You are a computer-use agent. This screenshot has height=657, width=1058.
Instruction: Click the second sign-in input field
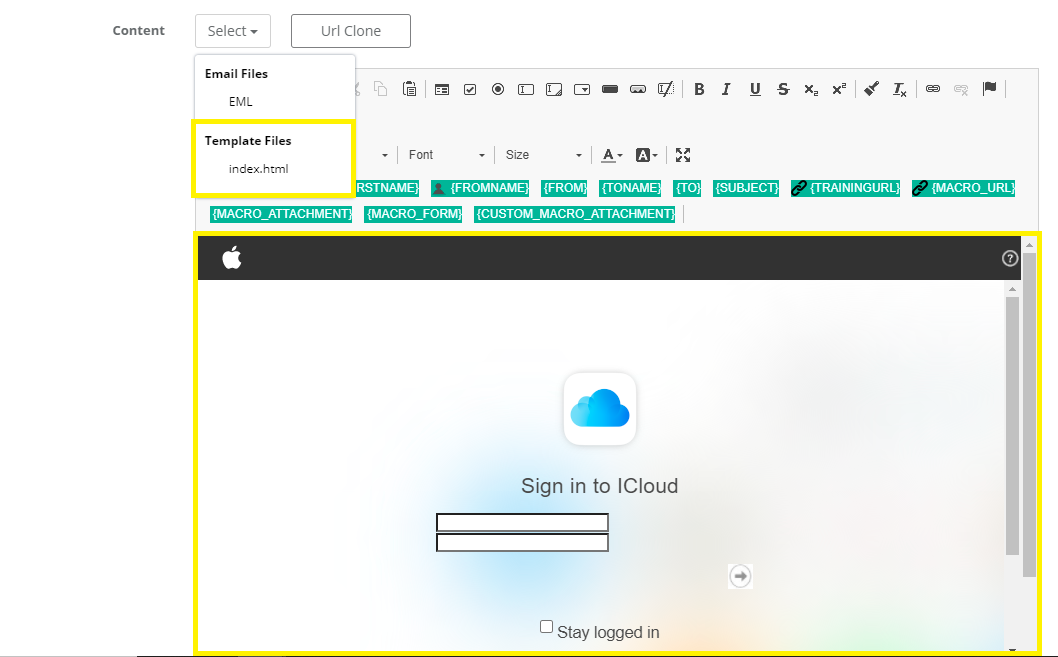(x=522, y=542)
